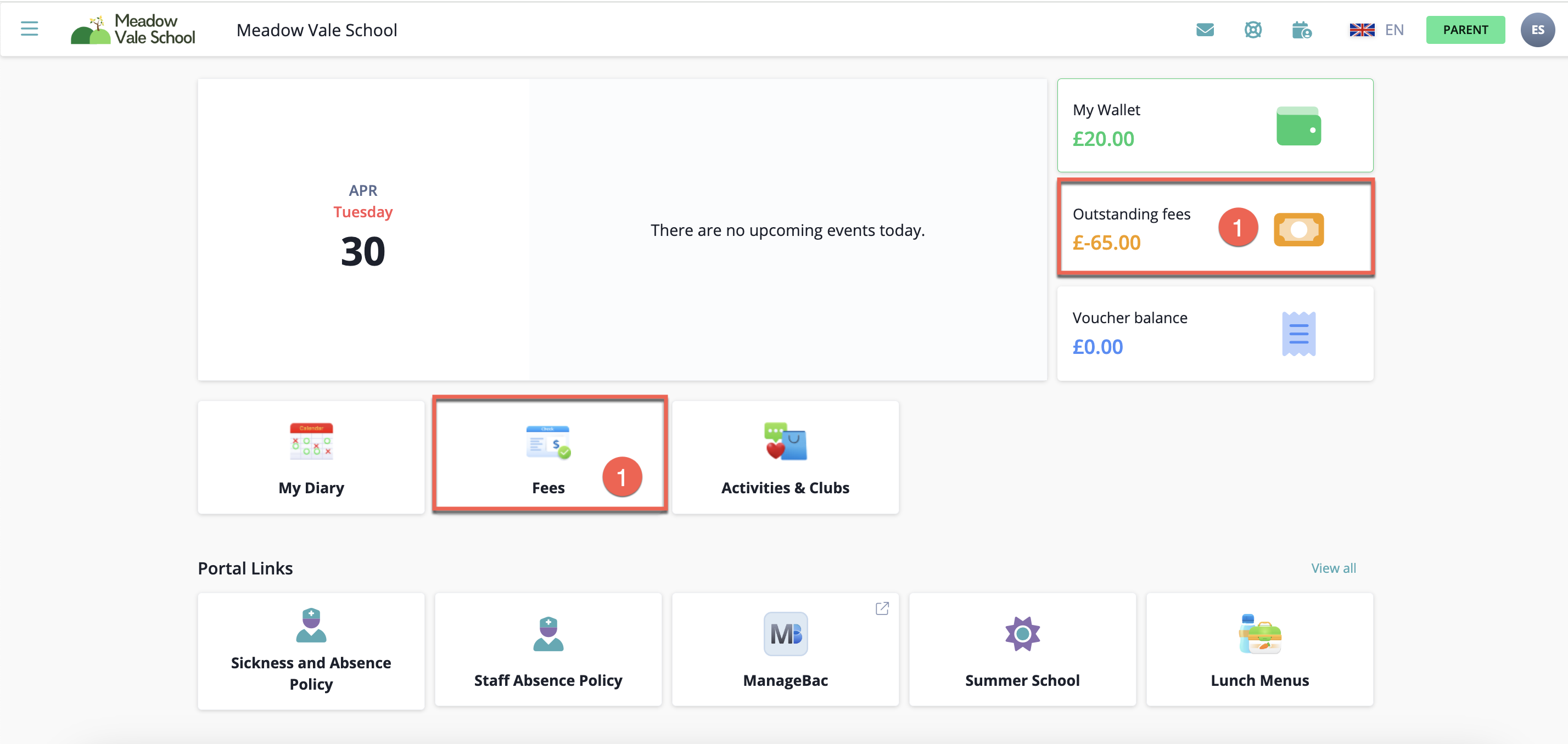
Task: Open the messages envelope icon
Action: (x=1205, y=30)
